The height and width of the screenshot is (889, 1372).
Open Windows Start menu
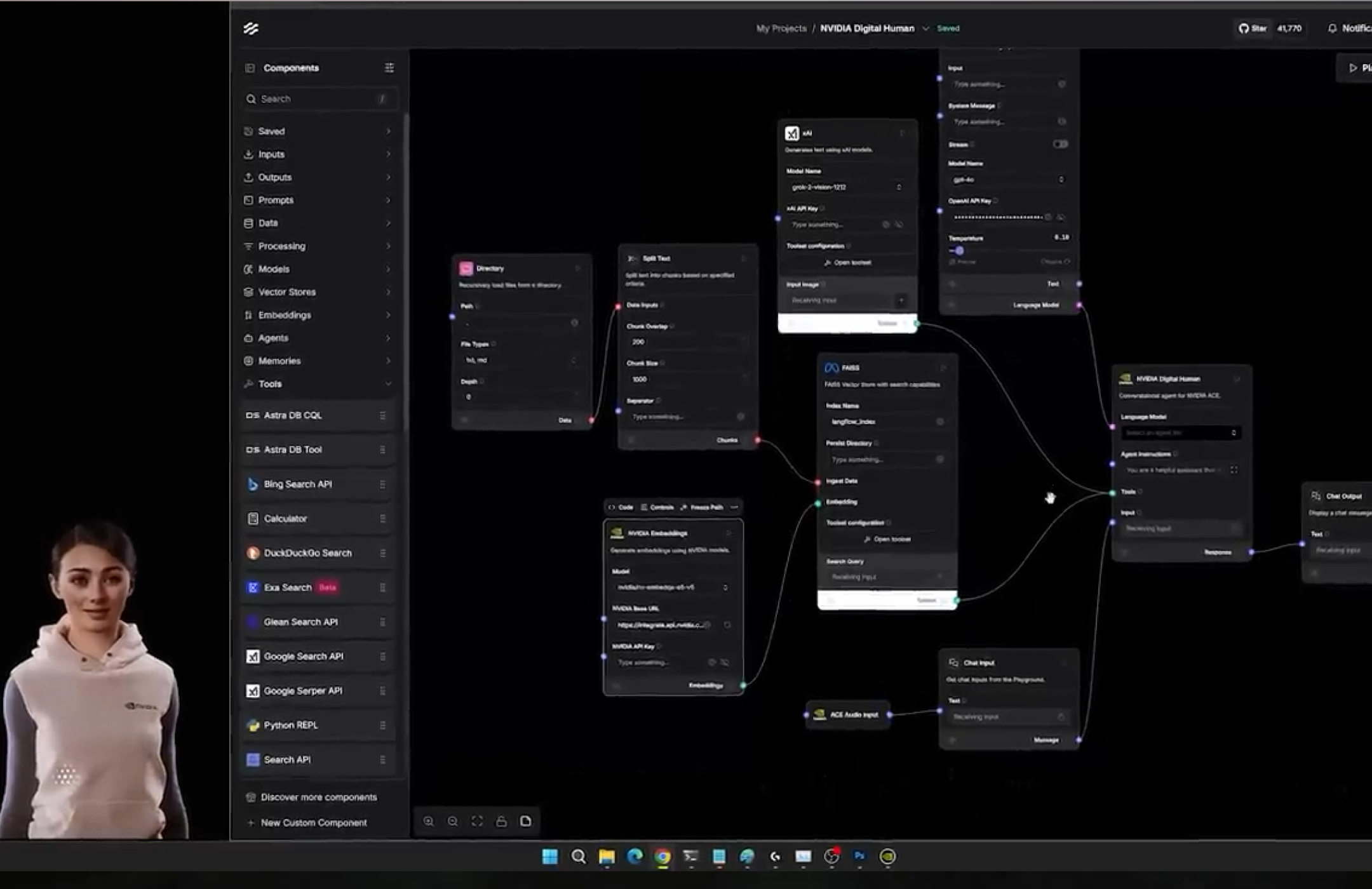point(550,857)
